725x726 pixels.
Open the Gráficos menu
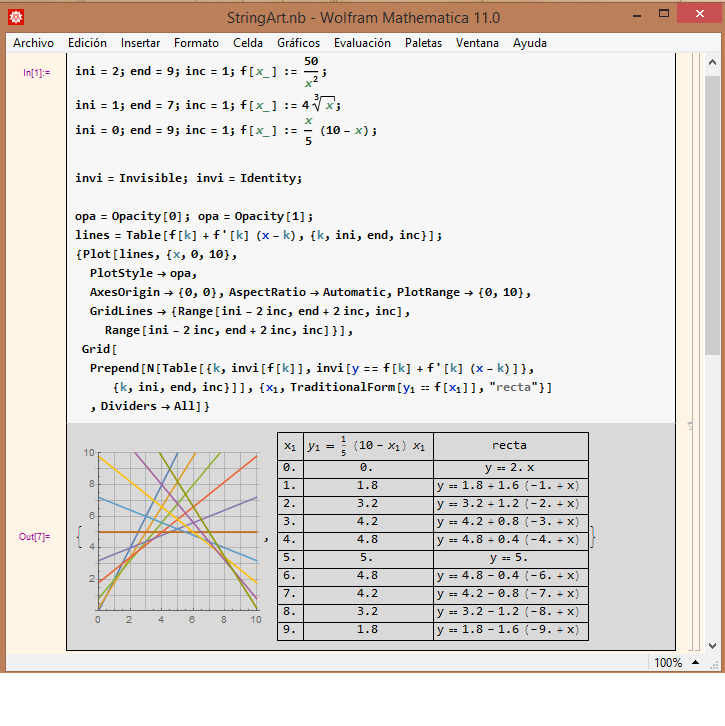298,43
